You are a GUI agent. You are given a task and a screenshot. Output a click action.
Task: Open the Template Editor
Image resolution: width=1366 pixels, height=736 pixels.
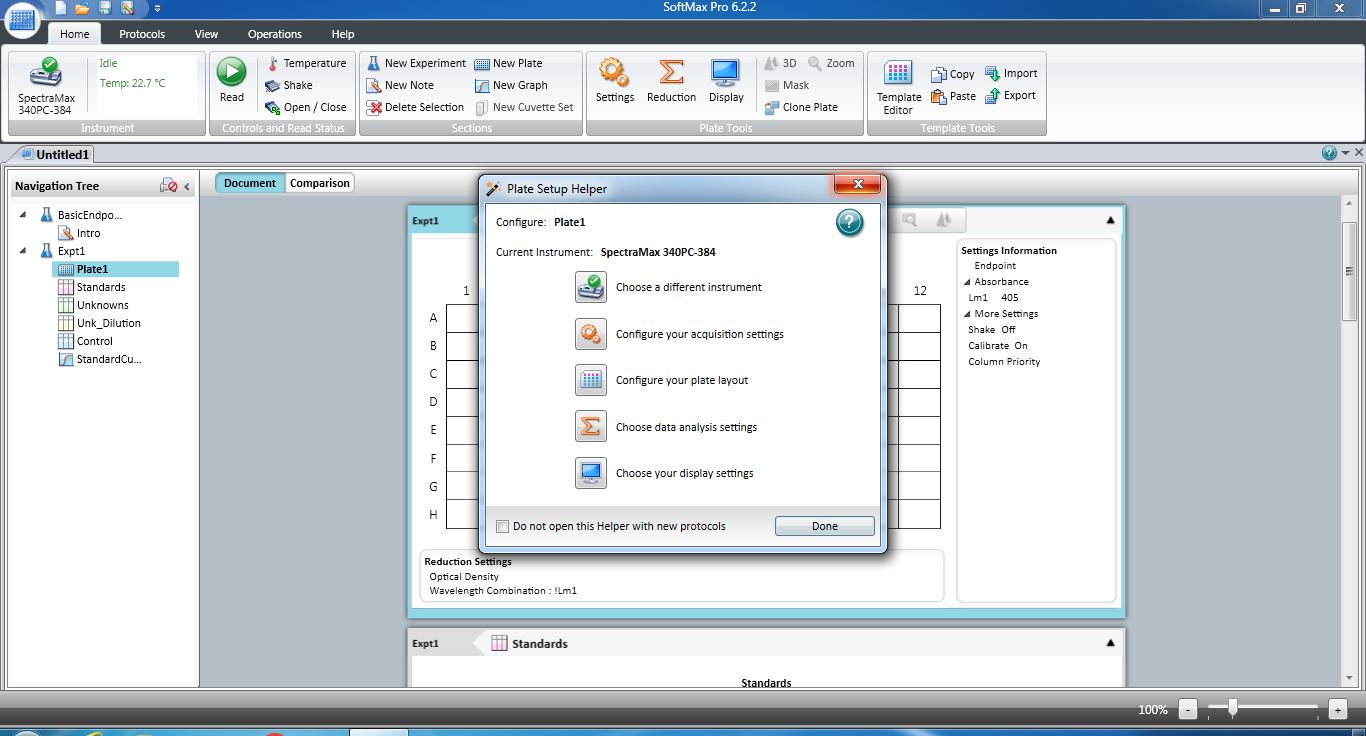(x=898, y=84)
